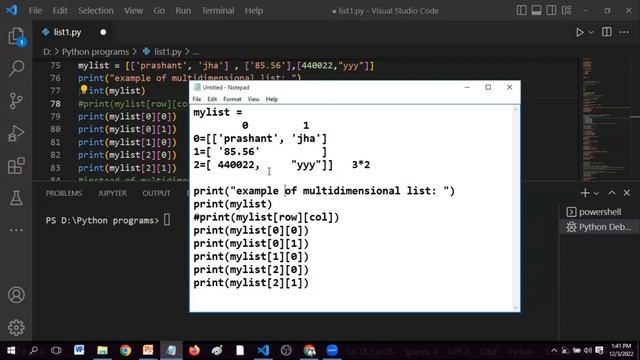Click the VS Code logo icon
Image resolution: width=640 pixels, height=360 pixels.
point(11,10)
